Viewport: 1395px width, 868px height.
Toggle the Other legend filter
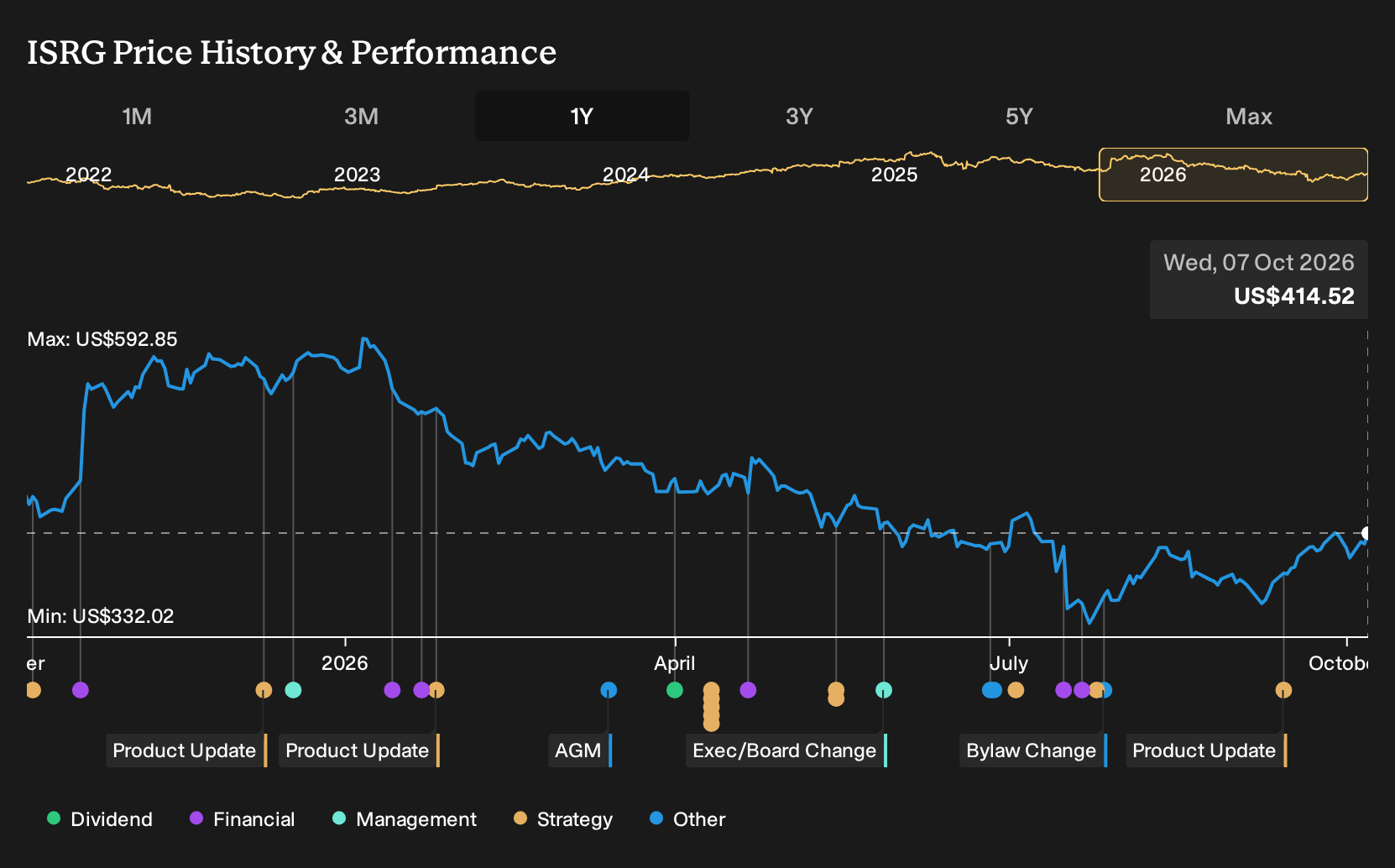(x=687, y=819)
